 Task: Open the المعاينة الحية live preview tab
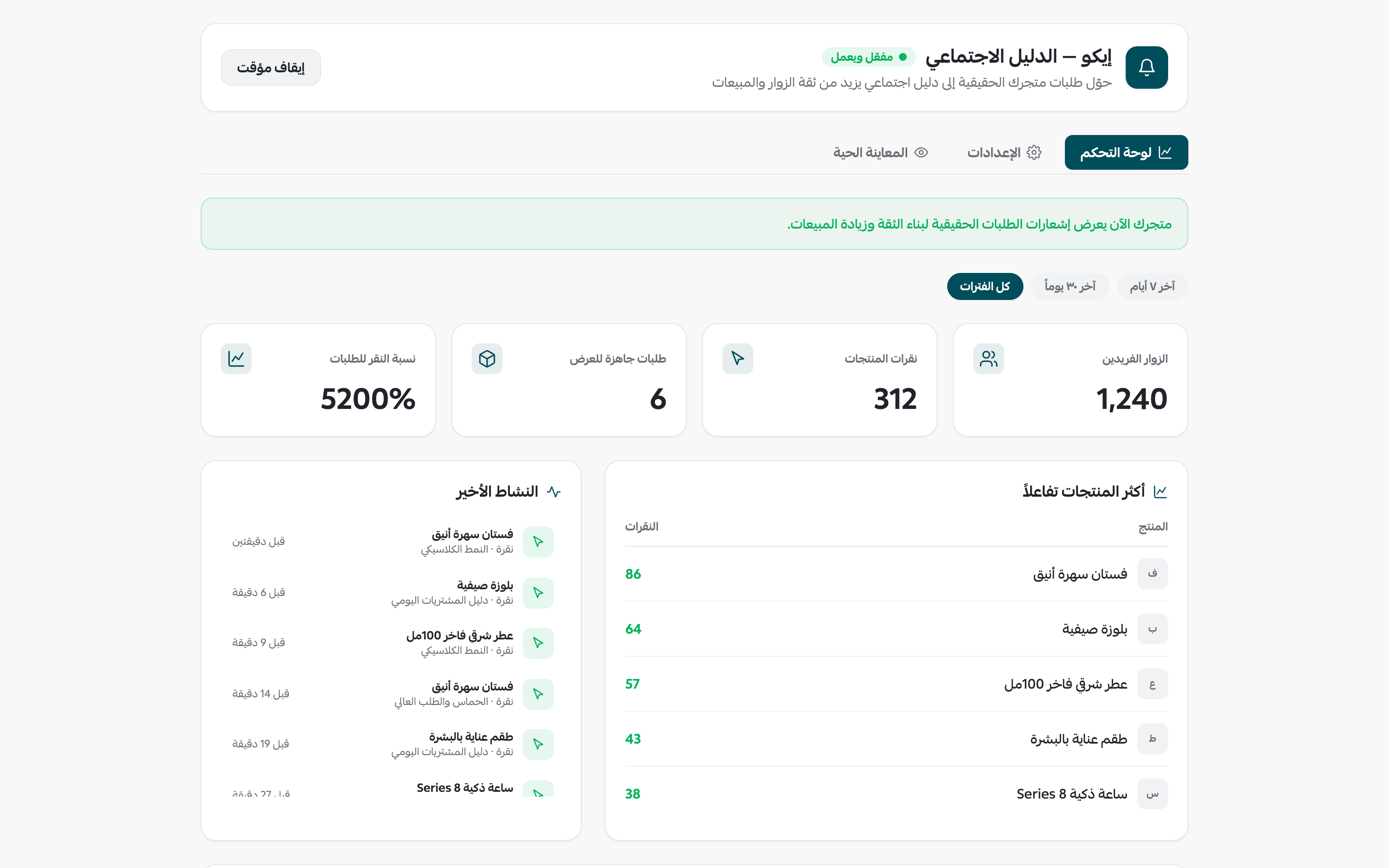pos(881,153)
